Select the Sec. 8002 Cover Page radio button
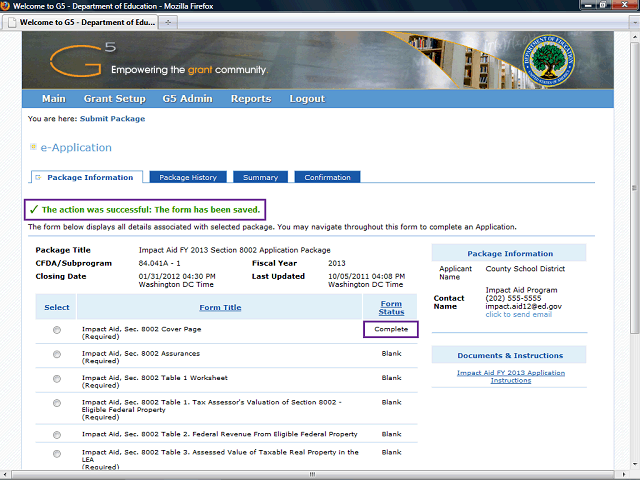Screen dimensions: 640x480 [56, 330]
